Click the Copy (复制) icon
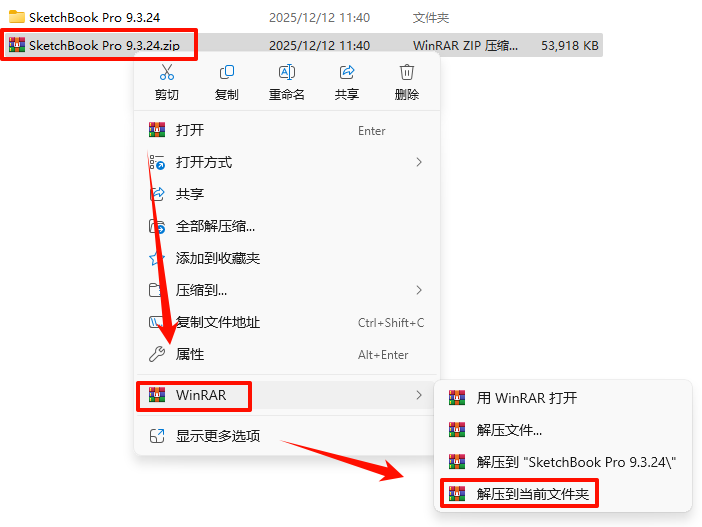This screenshot has height=527, width=702. coord(227,72)
